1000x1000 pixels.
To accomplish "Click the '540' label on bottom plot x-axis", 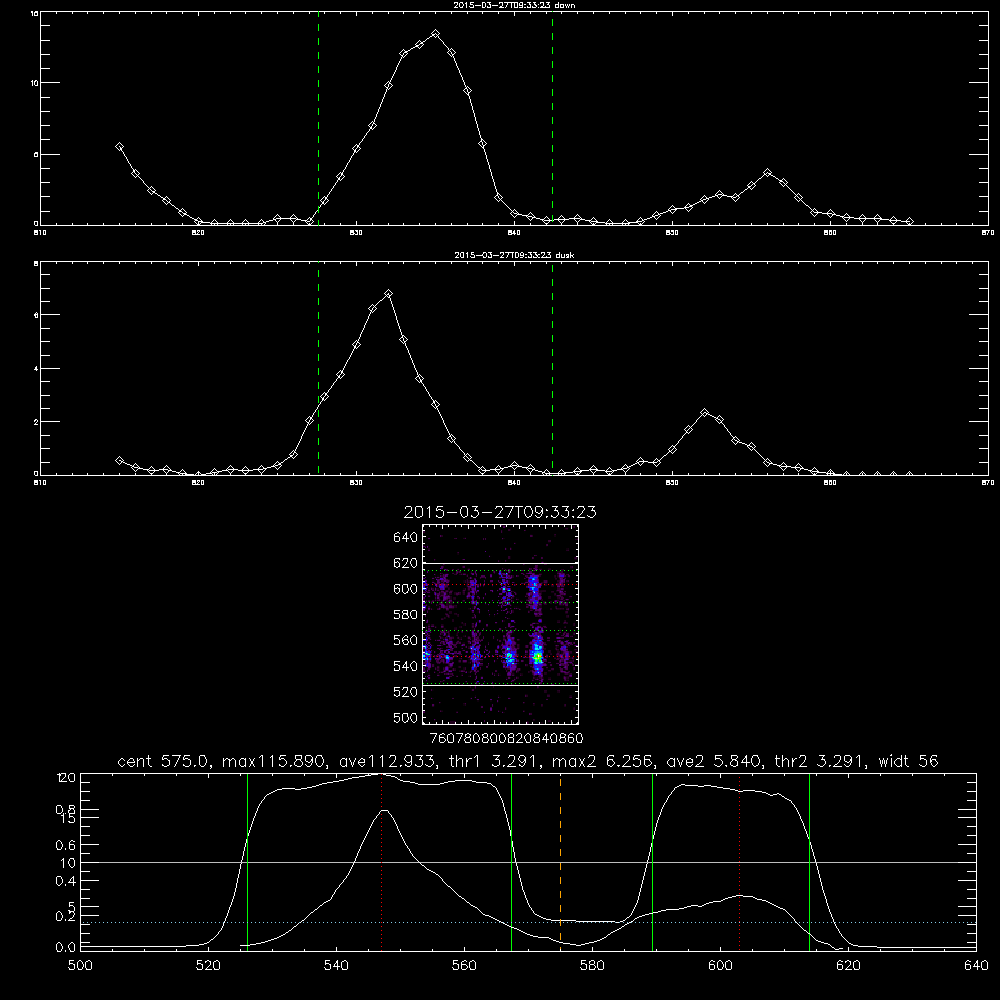I will (x=336, y=966).
